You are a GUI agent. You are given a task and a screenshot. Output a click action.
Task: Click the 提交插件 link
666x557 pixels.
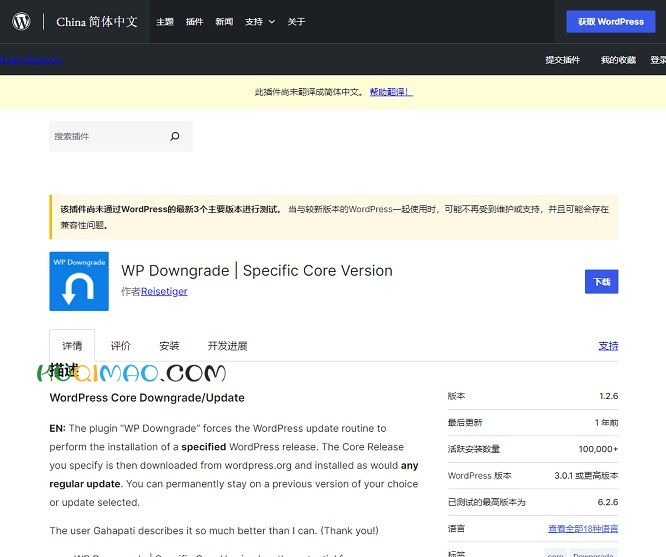pyautogui.click(x=562, y=60)
